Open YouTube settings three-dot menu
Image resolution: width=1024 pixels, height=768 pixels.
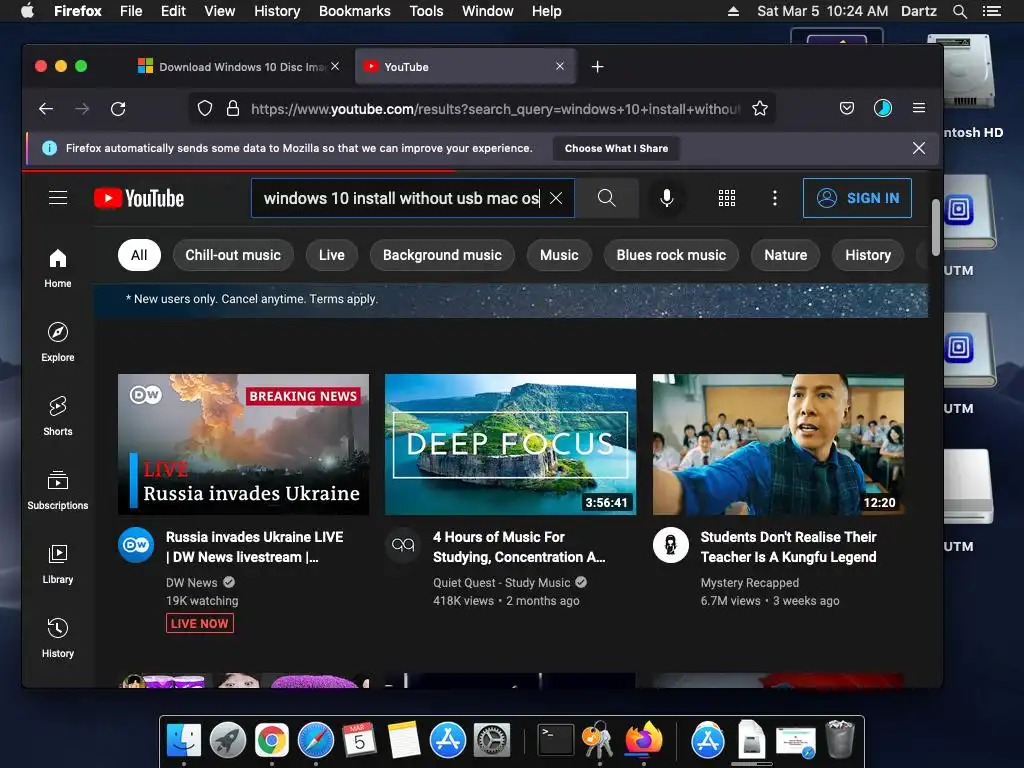[x=775, y=198]
